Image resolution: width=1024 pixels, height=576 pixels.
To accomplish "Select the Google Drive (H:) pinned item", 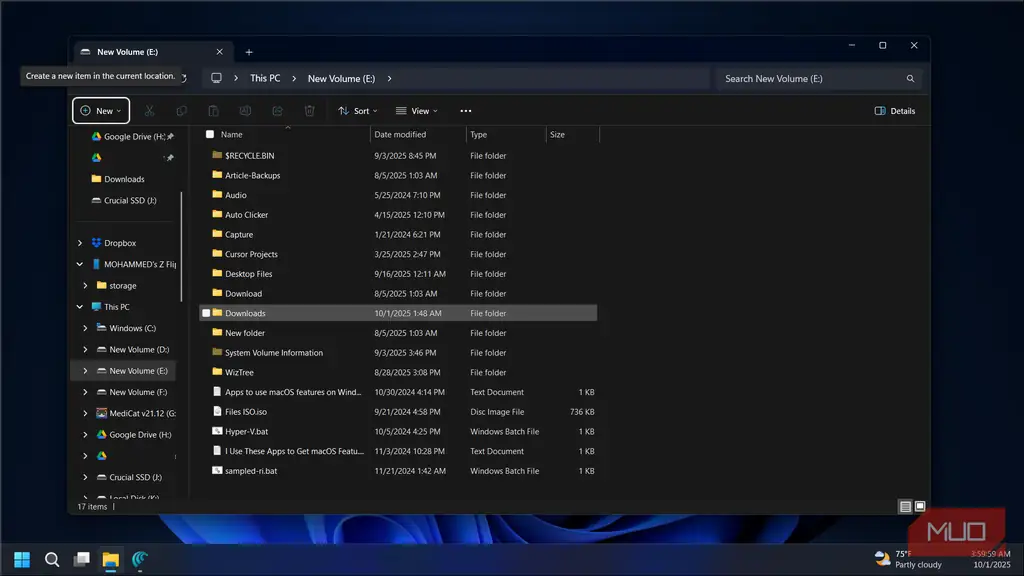I will tap(133, 136).
